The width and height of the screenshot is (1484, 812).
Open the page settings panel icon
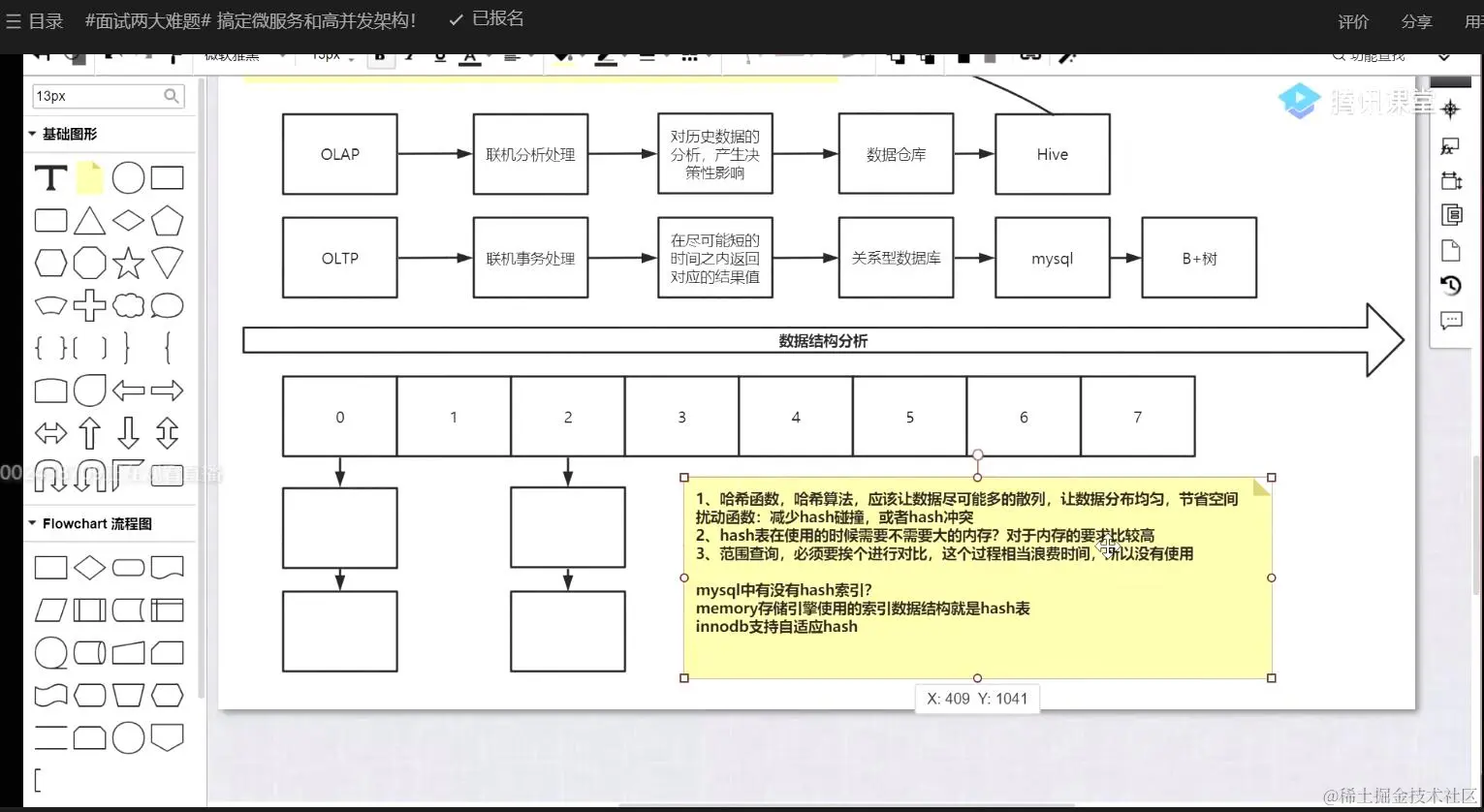click(x=1451, y=251)
